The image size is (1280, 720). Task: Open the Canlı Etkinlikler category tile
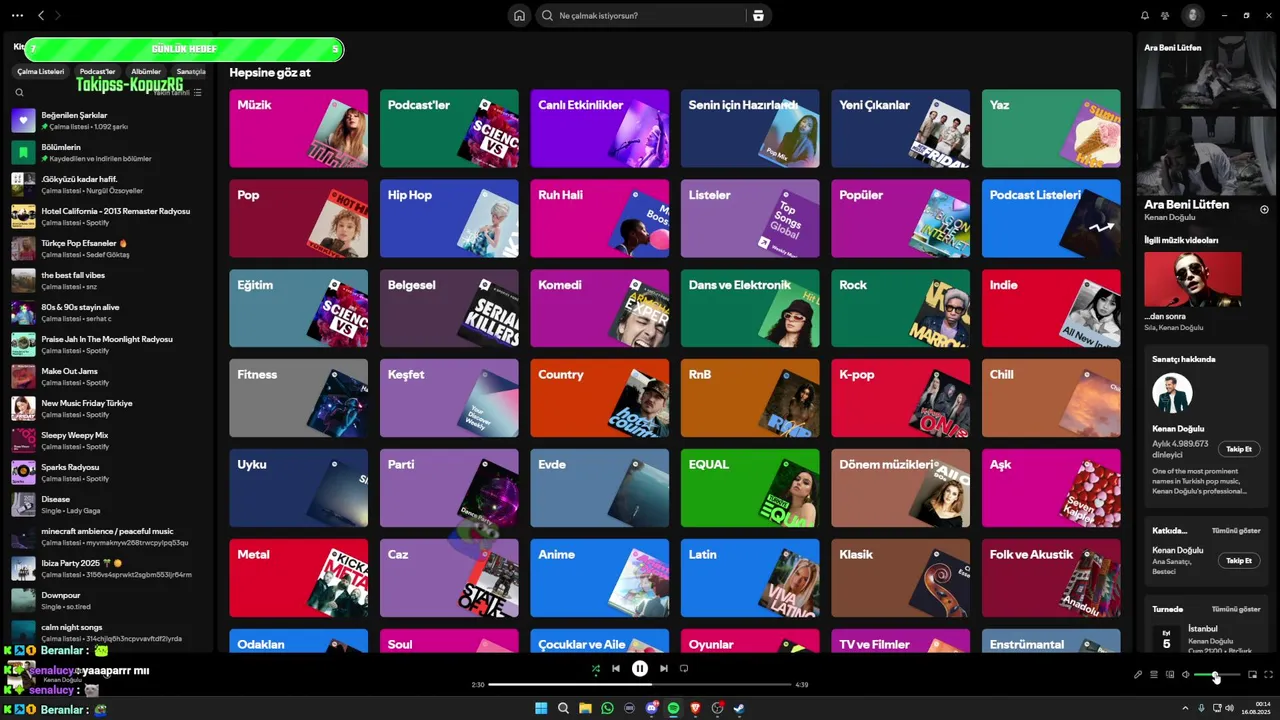pyautogui.click(x=599, y=129)
